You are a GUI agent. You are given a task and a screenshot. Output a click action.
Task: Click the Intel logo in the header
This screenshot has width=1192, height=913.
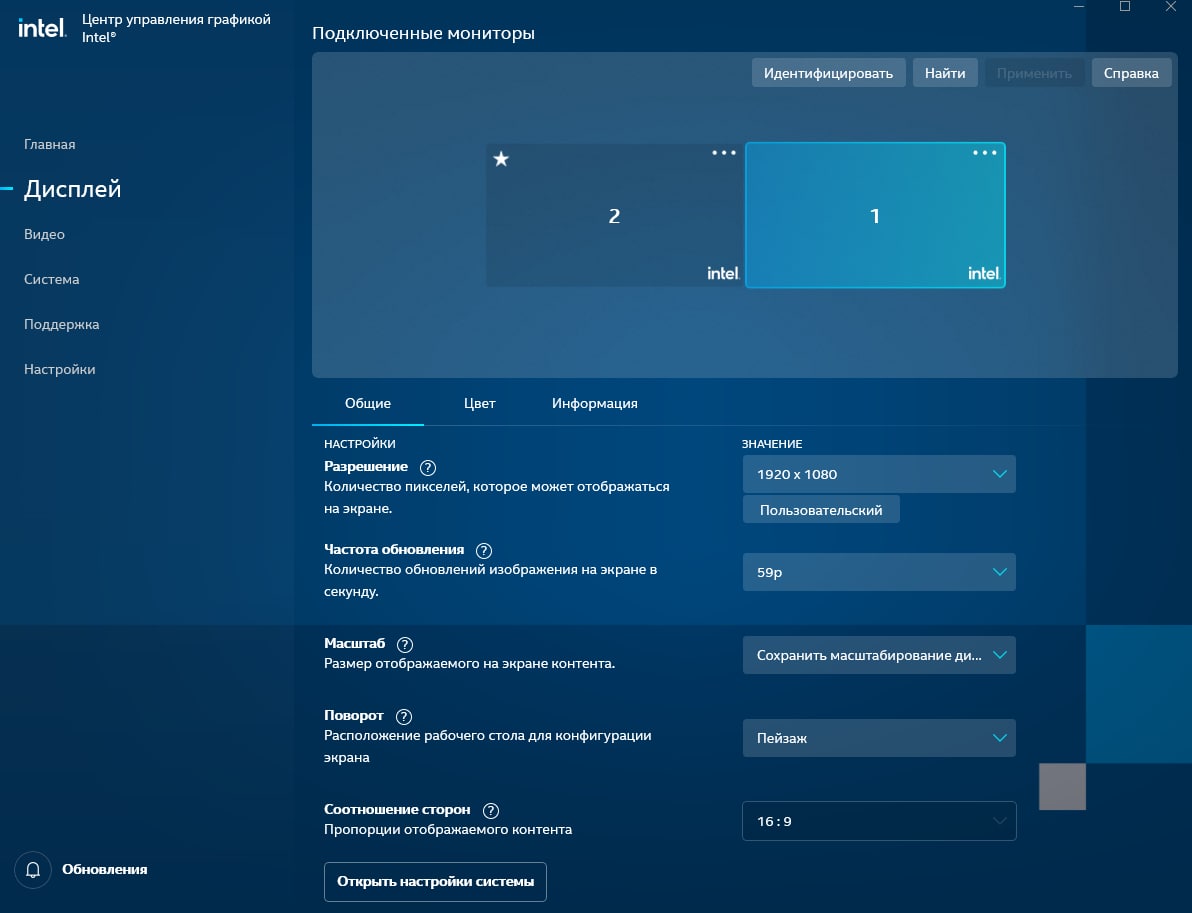pyautogui.click(x=42, y=28)
